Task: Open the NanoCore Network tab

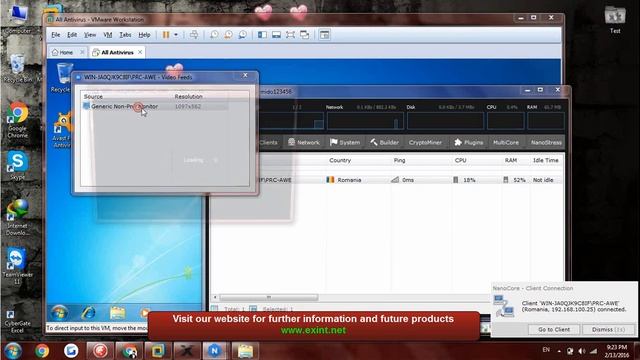Action: pyautogui.click(x=304, y=142)
